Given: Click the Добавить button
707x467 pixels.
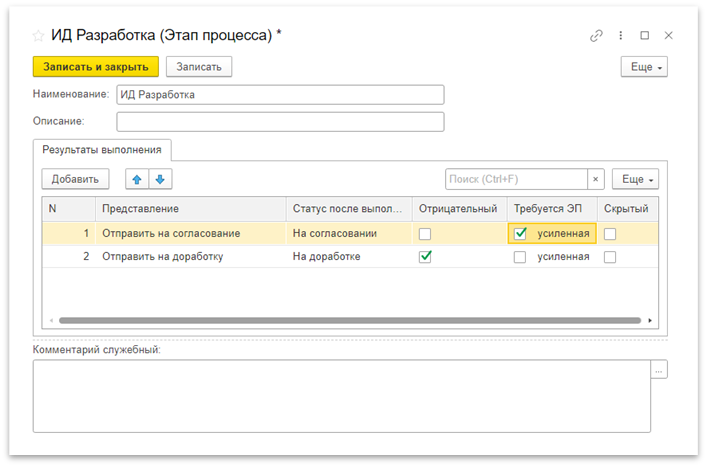Looking at the screenshot, I should 75,179.
